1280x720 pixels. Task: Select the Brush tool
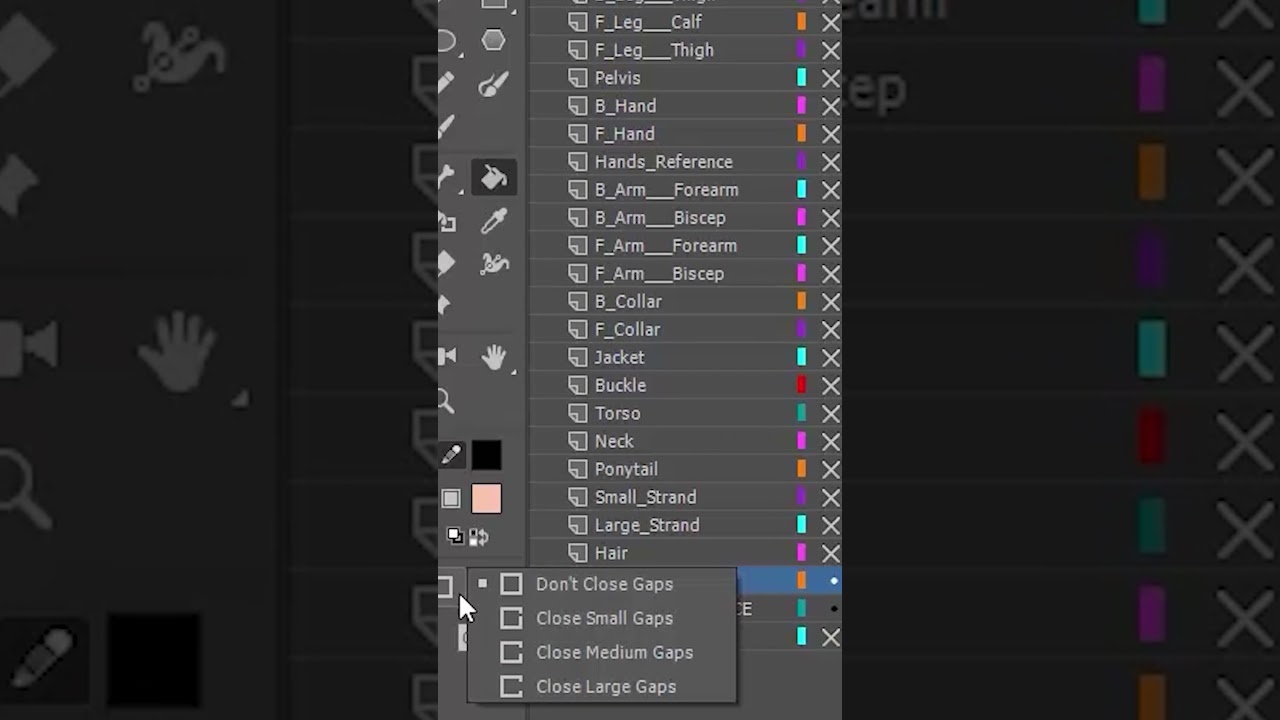(x=493, y=85)
